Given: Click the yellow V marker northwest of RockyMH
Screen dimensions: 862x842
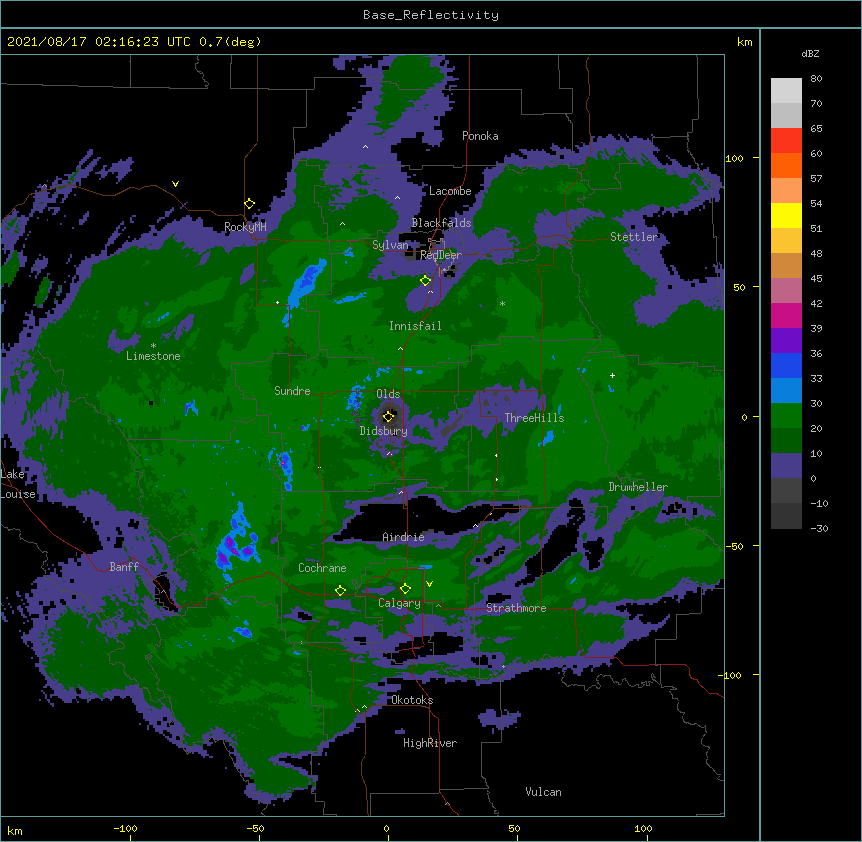Looking at the screenshot, I should 175,184.
